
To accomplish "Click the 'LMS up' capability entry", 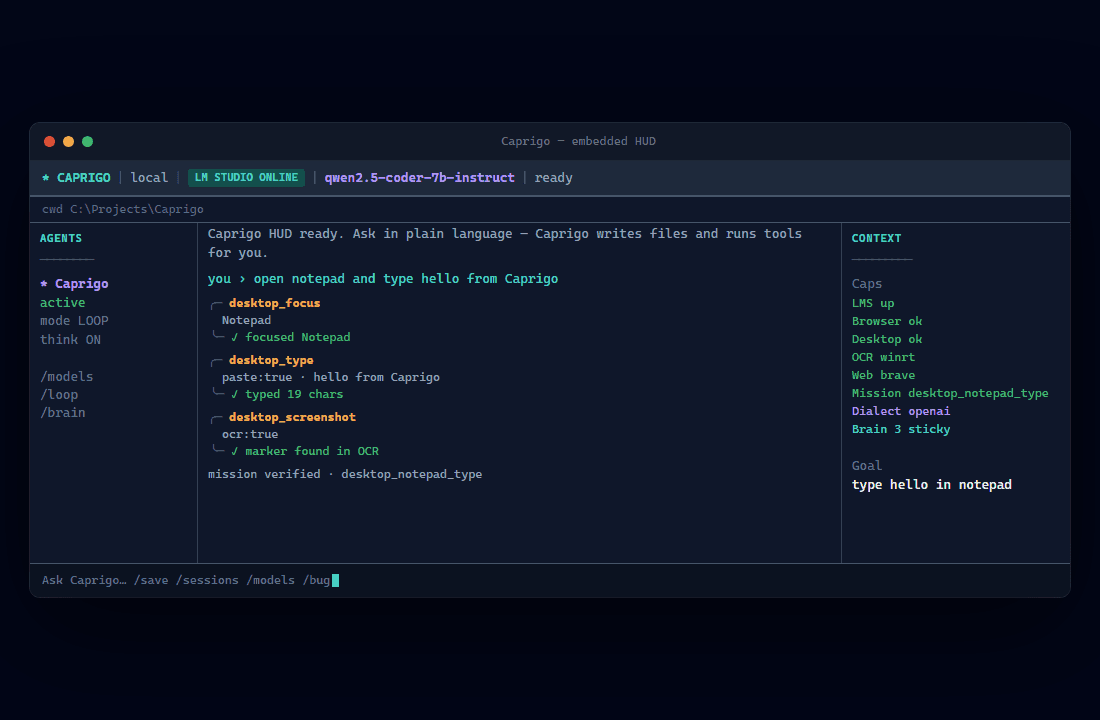I will [873, 303].
